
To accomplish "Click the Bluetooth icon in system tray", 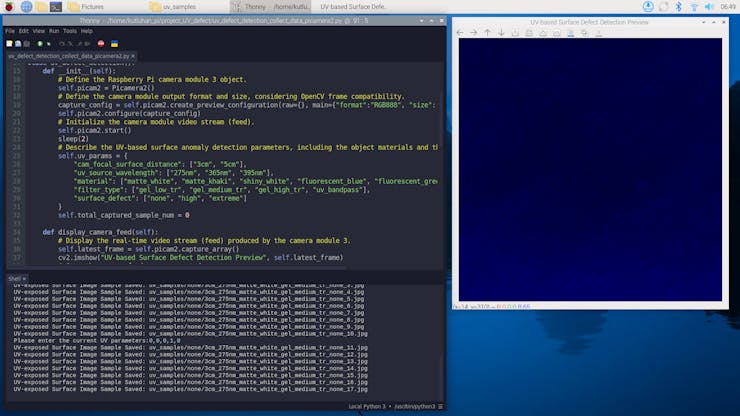I will (679, 7).
